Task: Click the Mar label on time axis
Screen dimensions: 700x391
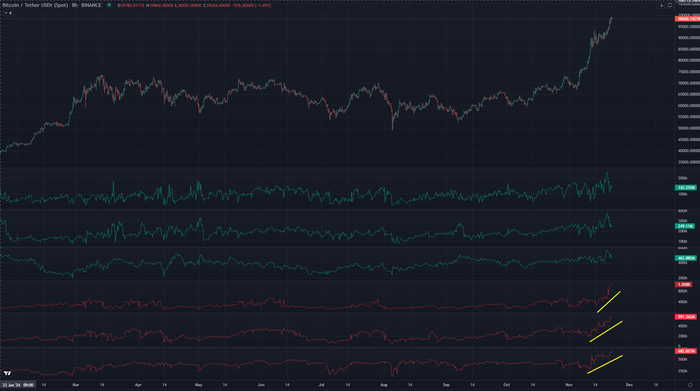Action: pos(75,385)
